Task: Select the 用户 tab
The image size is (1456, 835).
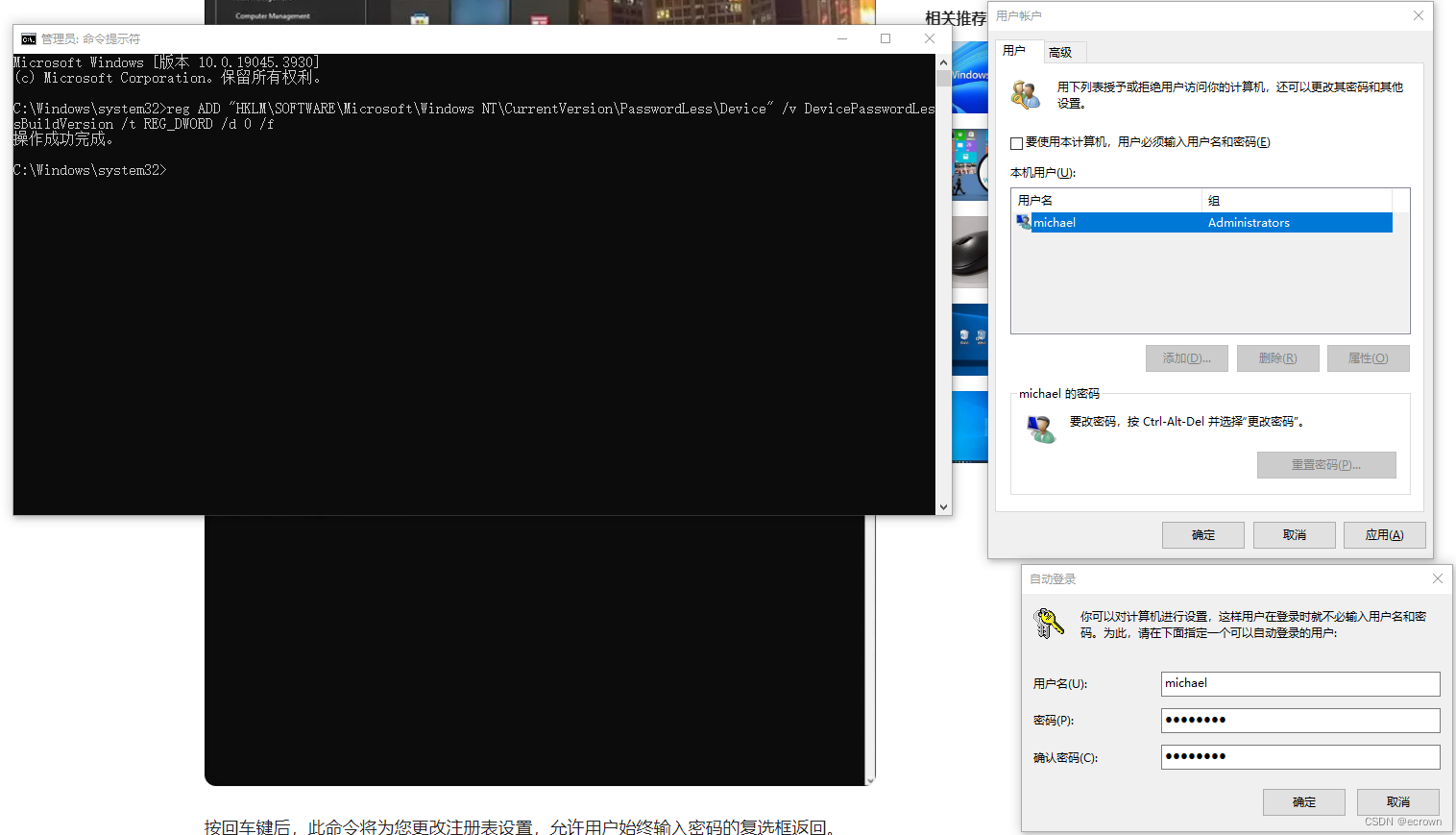Action: (1014, 51)
